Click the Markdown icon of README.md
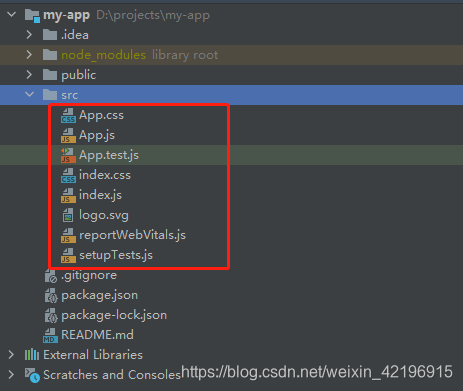 tap(50, 335)
